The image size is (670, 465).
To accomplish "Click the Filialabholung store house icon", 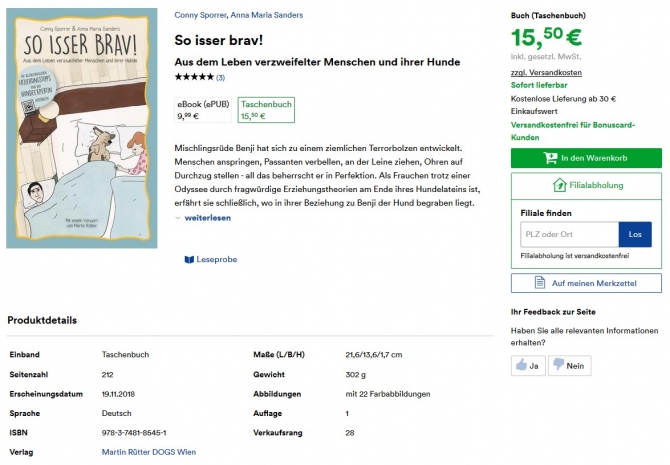I will point(558,185).
